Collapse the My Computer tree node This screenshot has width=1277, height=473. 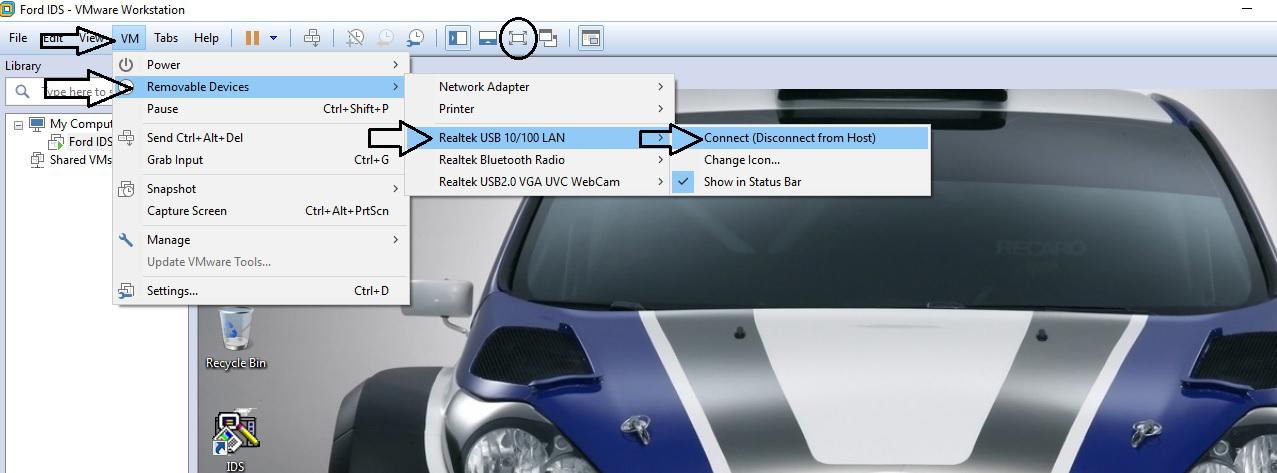pos(18,124)
